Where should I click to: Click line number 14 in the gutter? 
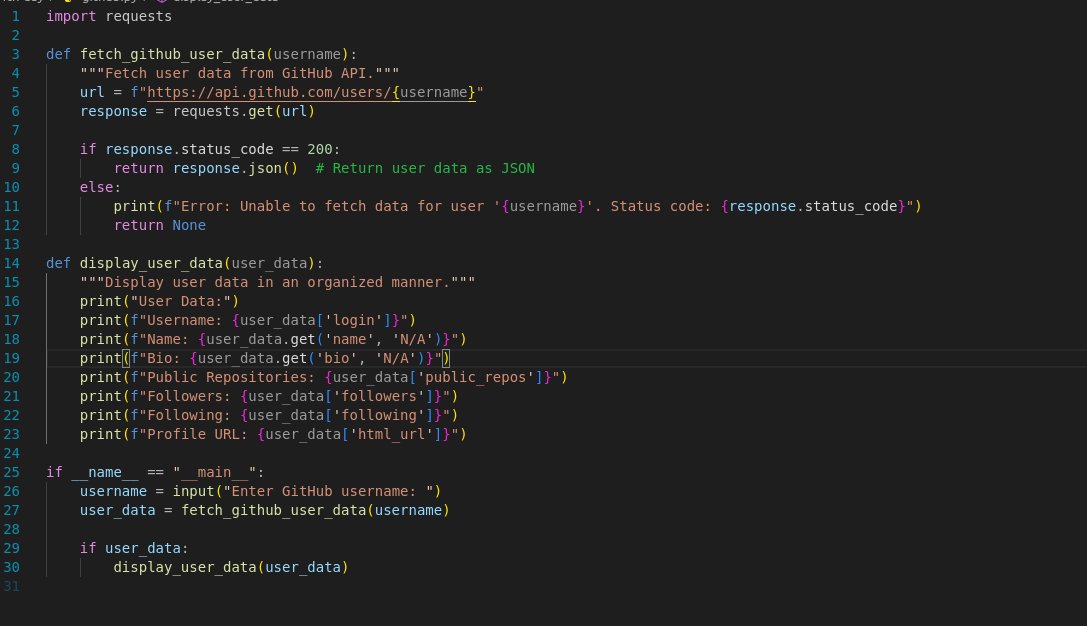(12, 263)
